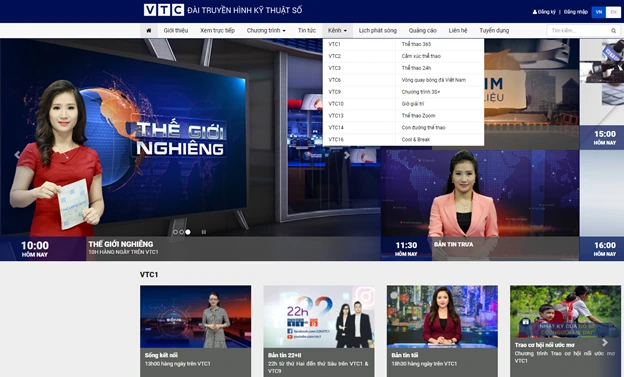This screenshot has height=377, width=624.
Task: Expand the Chương trình dropdown
Action: (266, 31)
